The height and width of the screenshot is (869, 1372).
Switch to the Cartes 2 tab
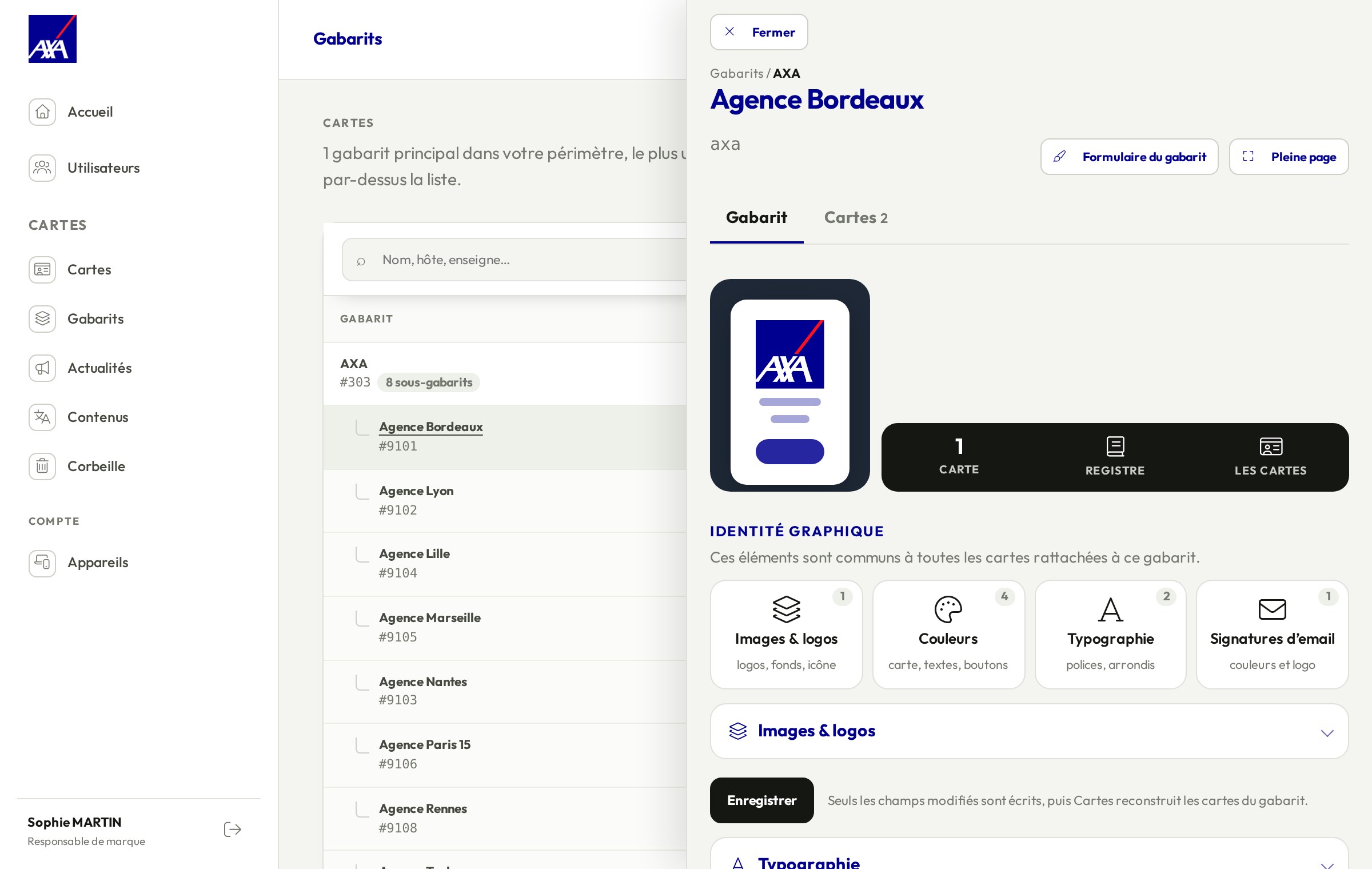point(856,218)
